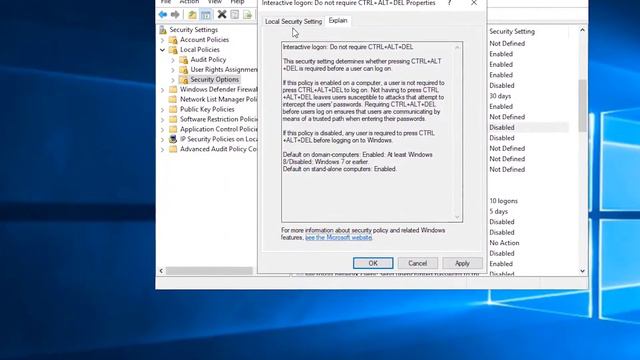Click the 'No Action' setting value
Image resolution: width=640 pixels, height=360 pixels.
[x=504, y=243]
